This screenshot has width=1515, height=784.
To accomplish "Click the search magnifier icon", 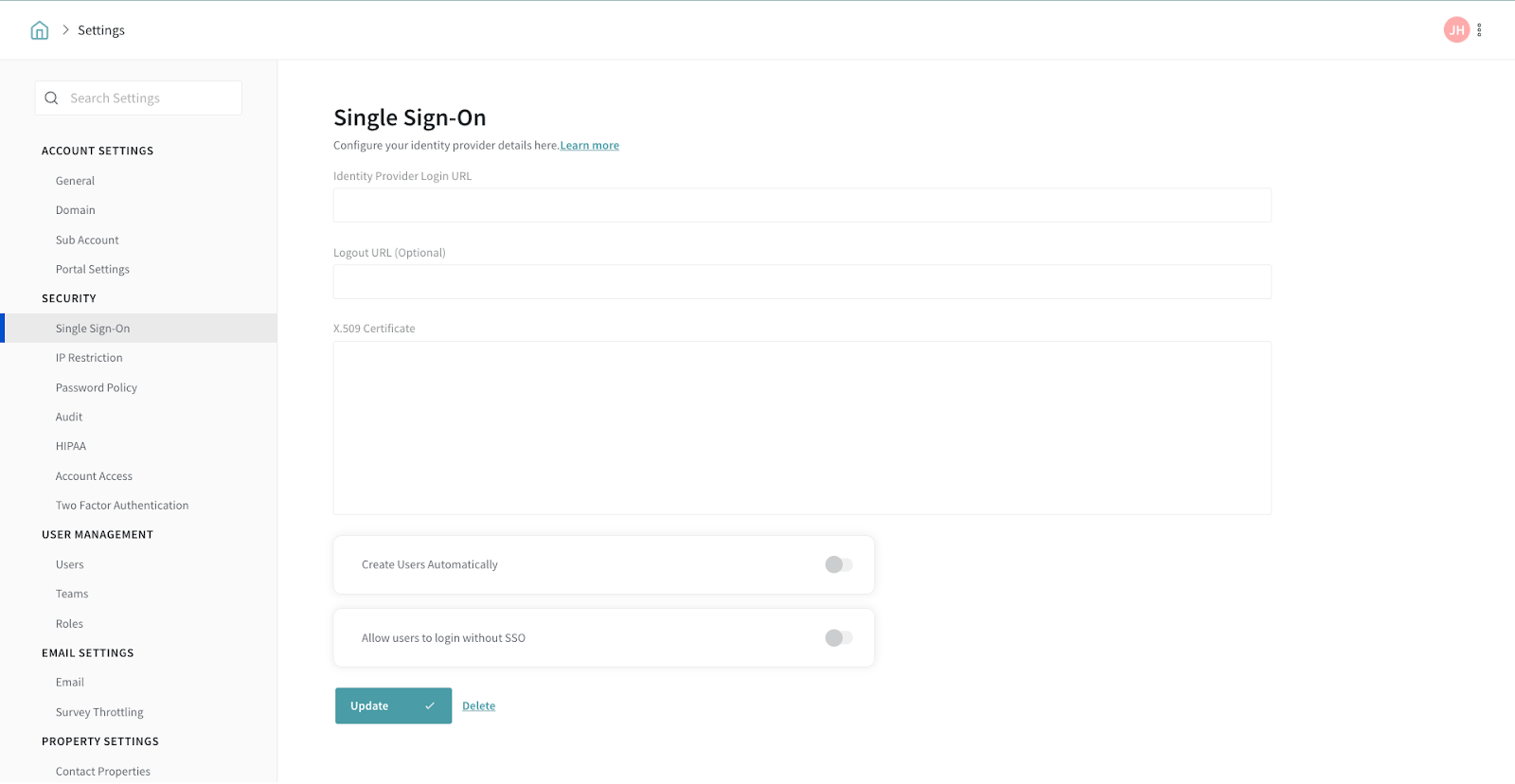I will coord(52,98).
